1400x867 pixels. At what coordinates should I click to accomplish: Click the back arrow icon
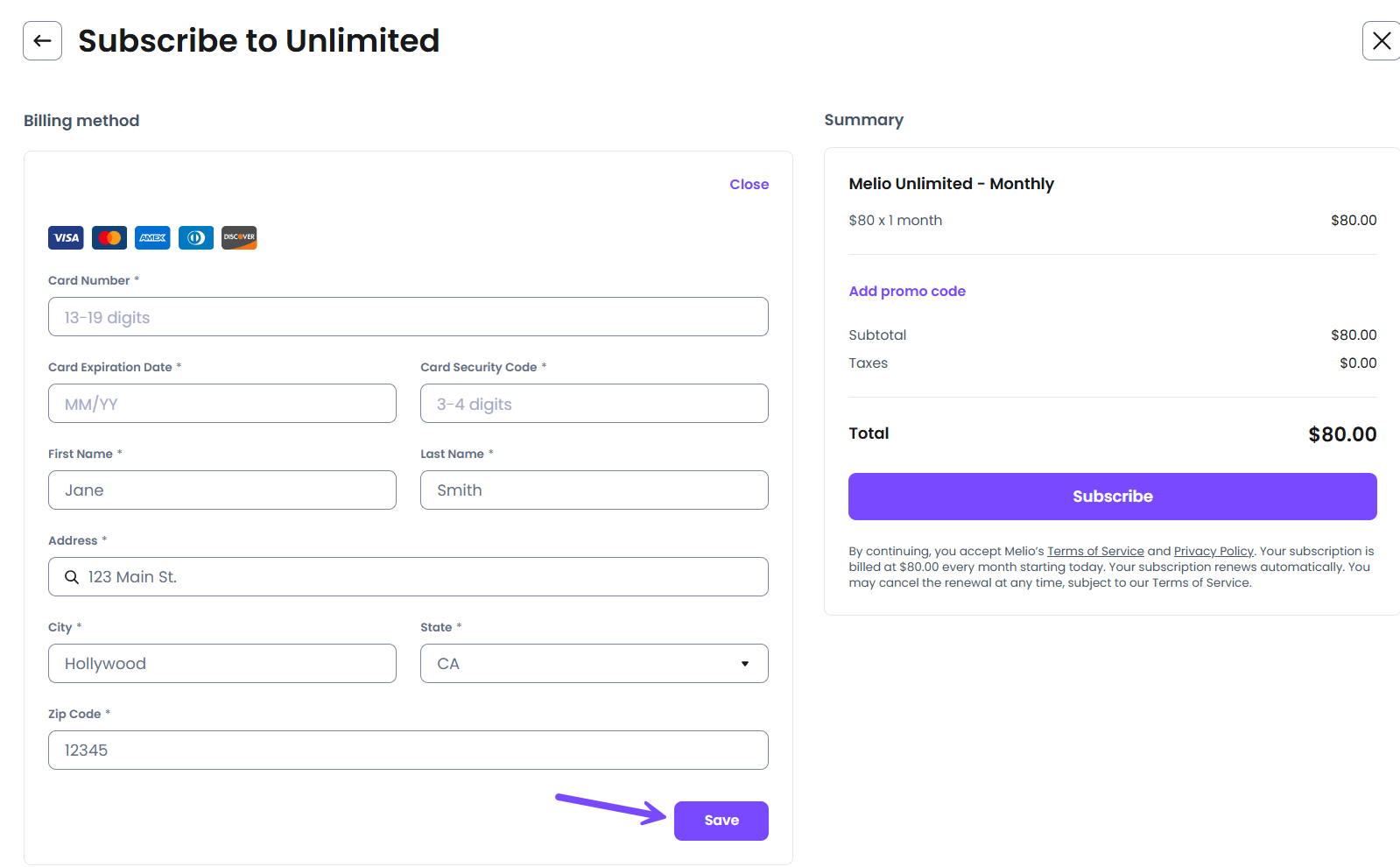(x=42, y=41)
